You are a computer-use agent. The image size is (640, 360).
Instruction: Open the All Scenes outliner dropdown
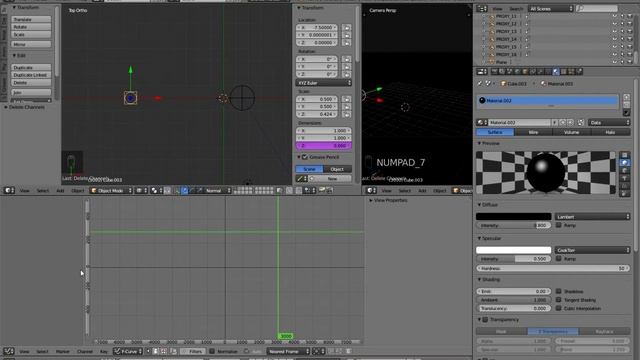click(551, 9)
